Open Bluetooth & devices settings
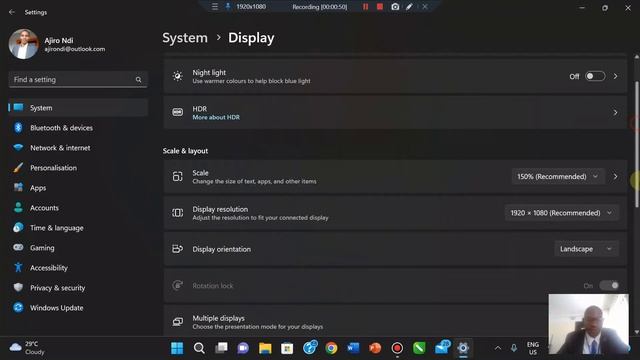Viewport: 640px width, 360px height. [78, 128]
